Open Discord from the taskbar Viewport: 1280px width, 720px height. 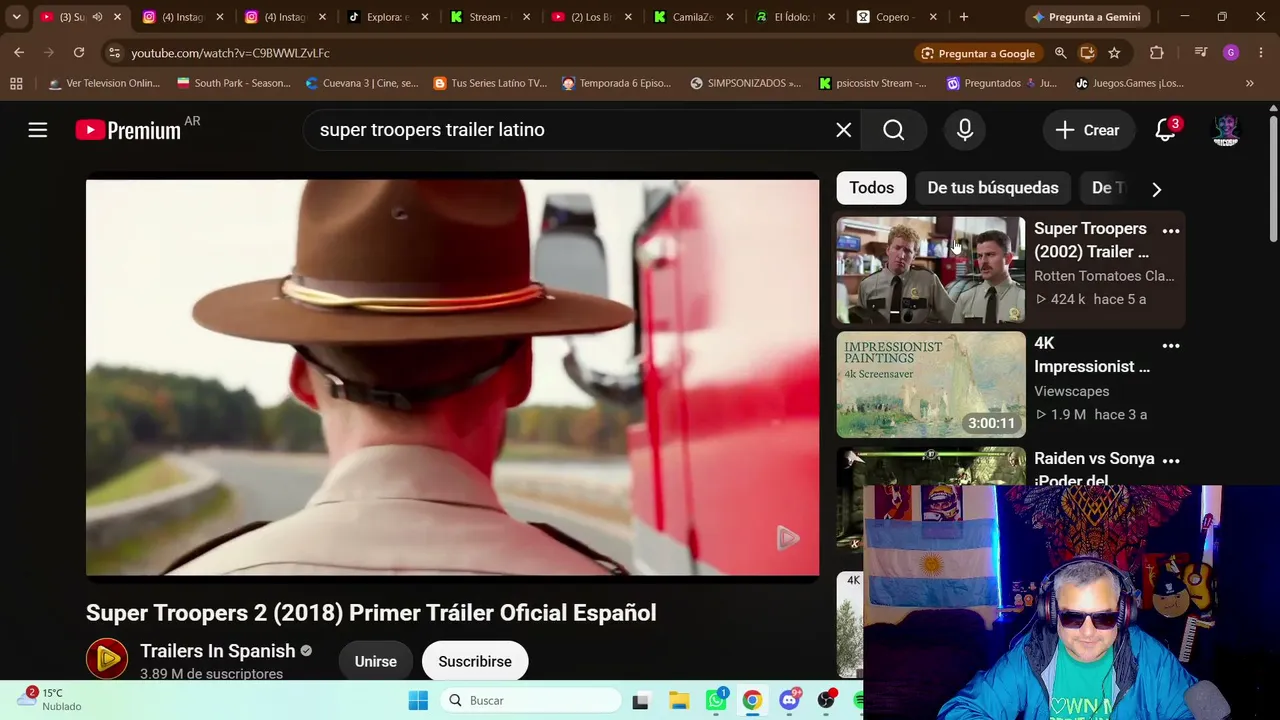click(790, 700)
